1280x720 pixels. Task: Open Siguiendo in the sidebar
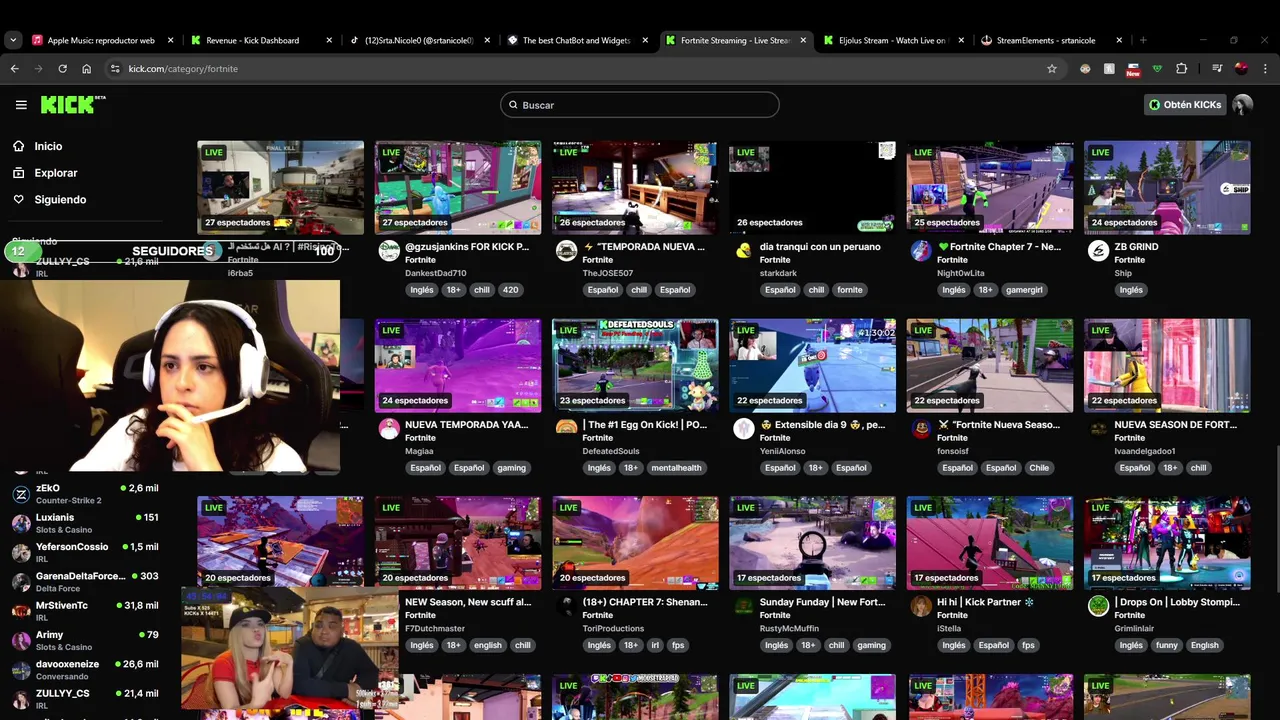pyautogui.click(x=60, y=199)
